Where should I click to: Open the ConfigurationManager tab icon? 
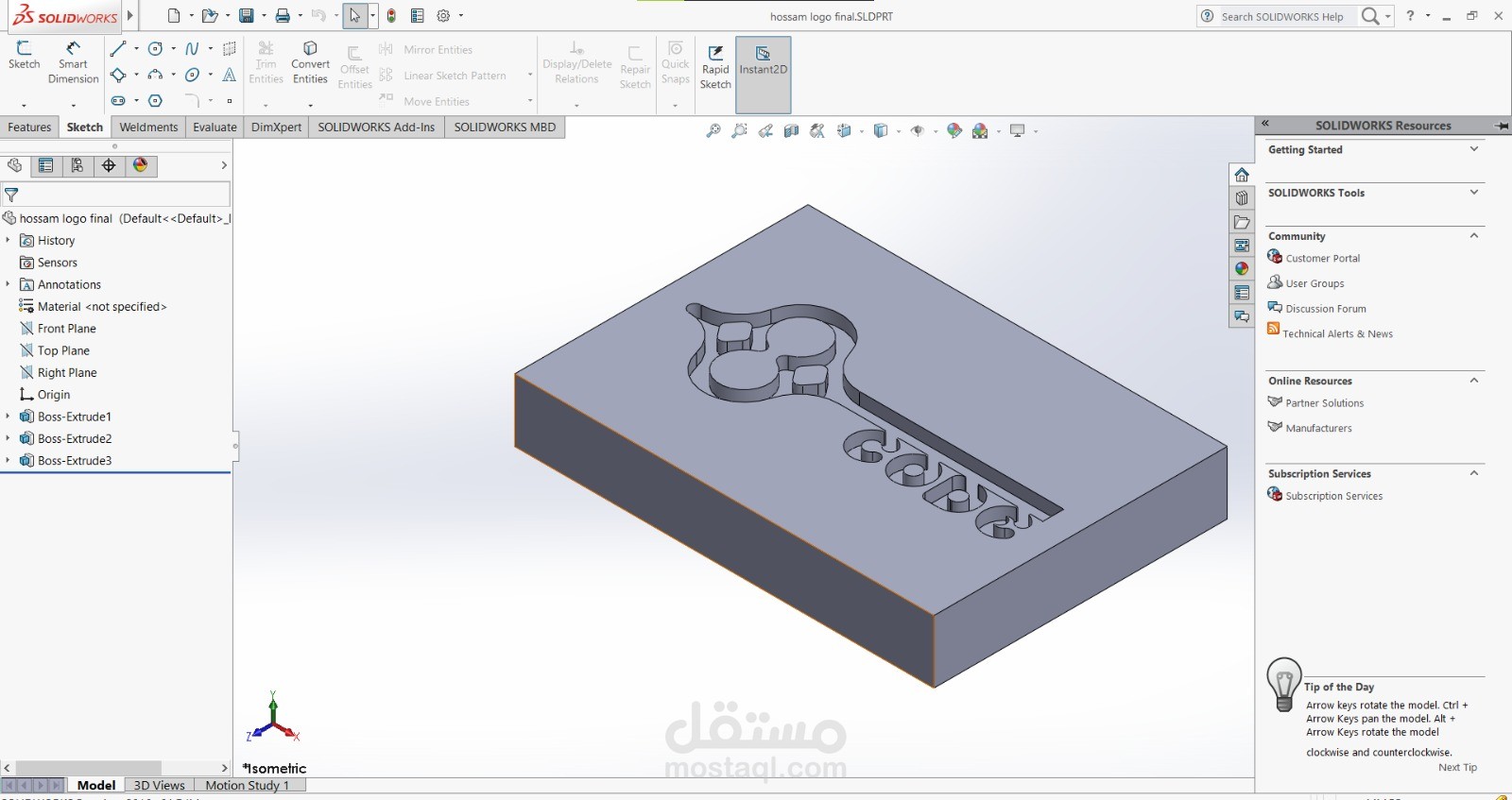point(77,165)
